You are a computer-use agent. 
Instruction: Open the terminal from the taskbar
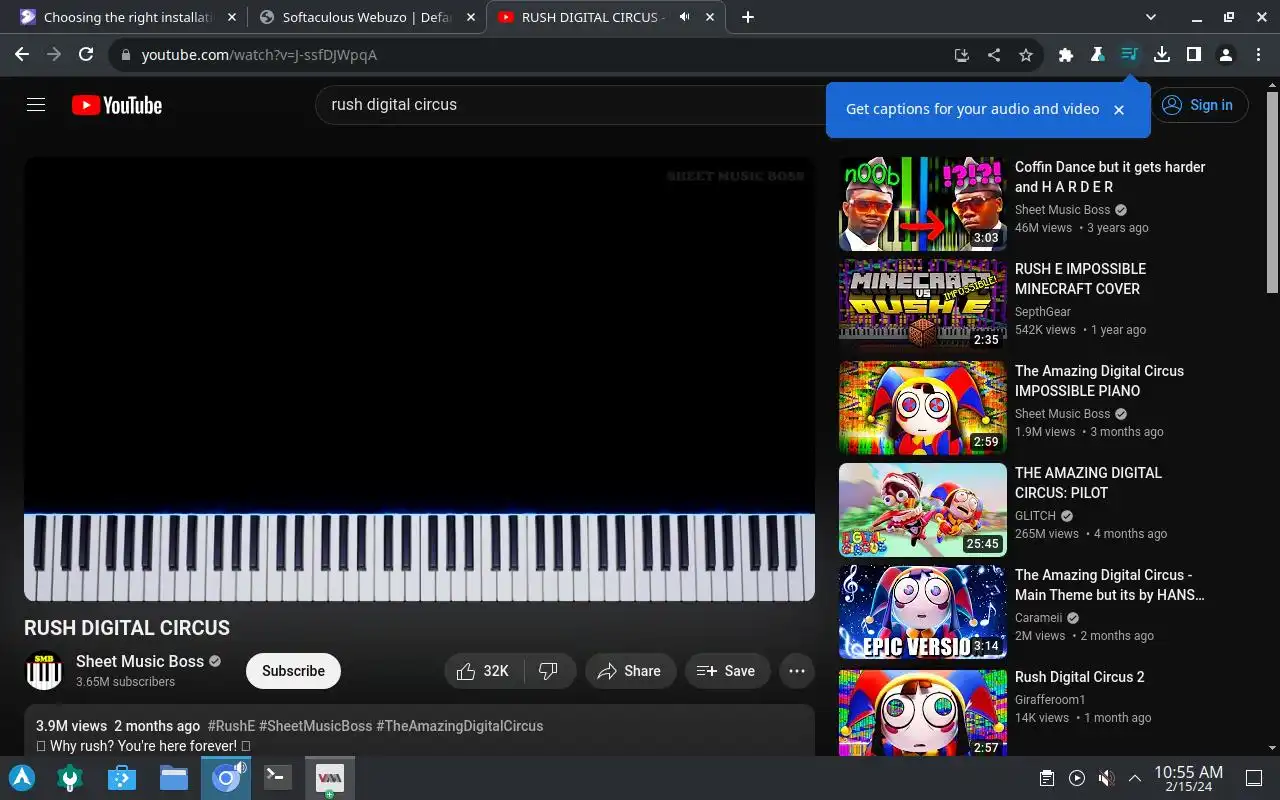pos(277,778)
